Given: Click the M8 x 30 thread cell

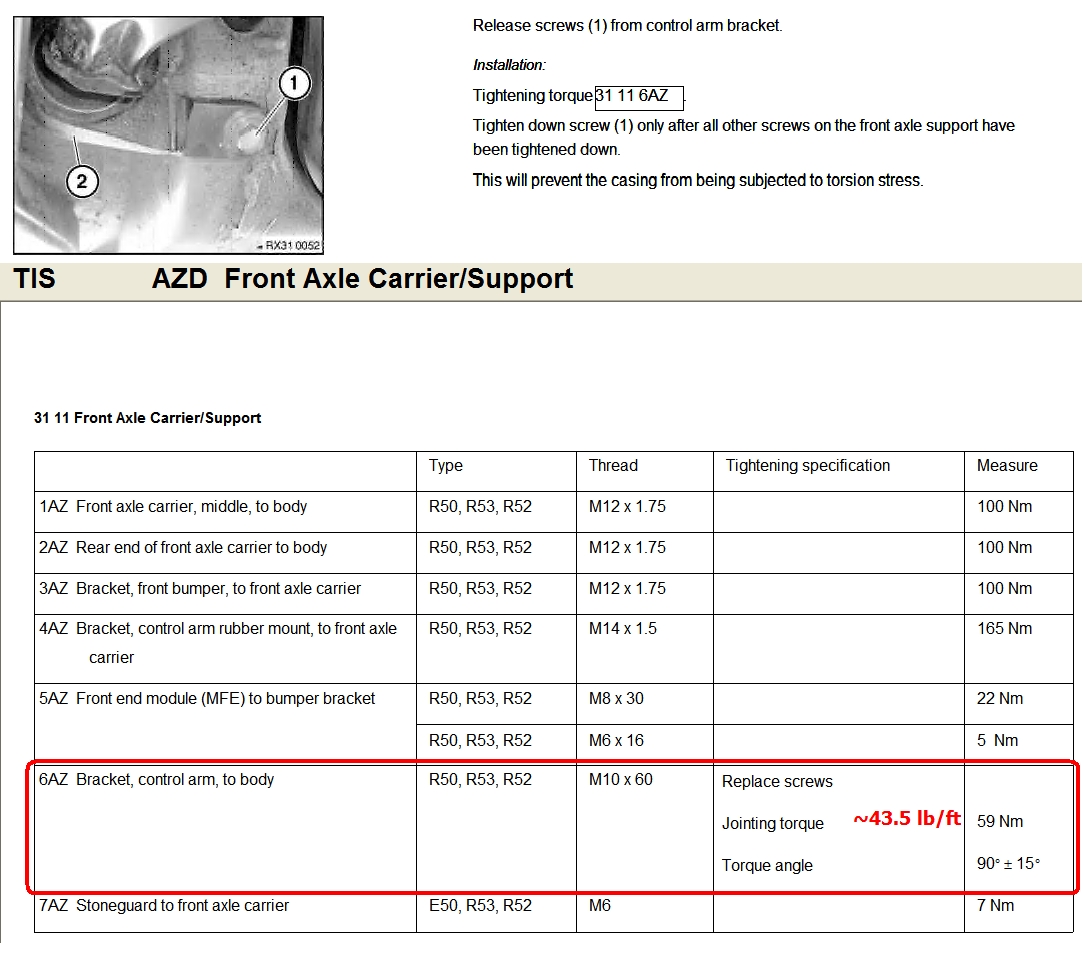Looking at the screenshot, I should [616, 699].
